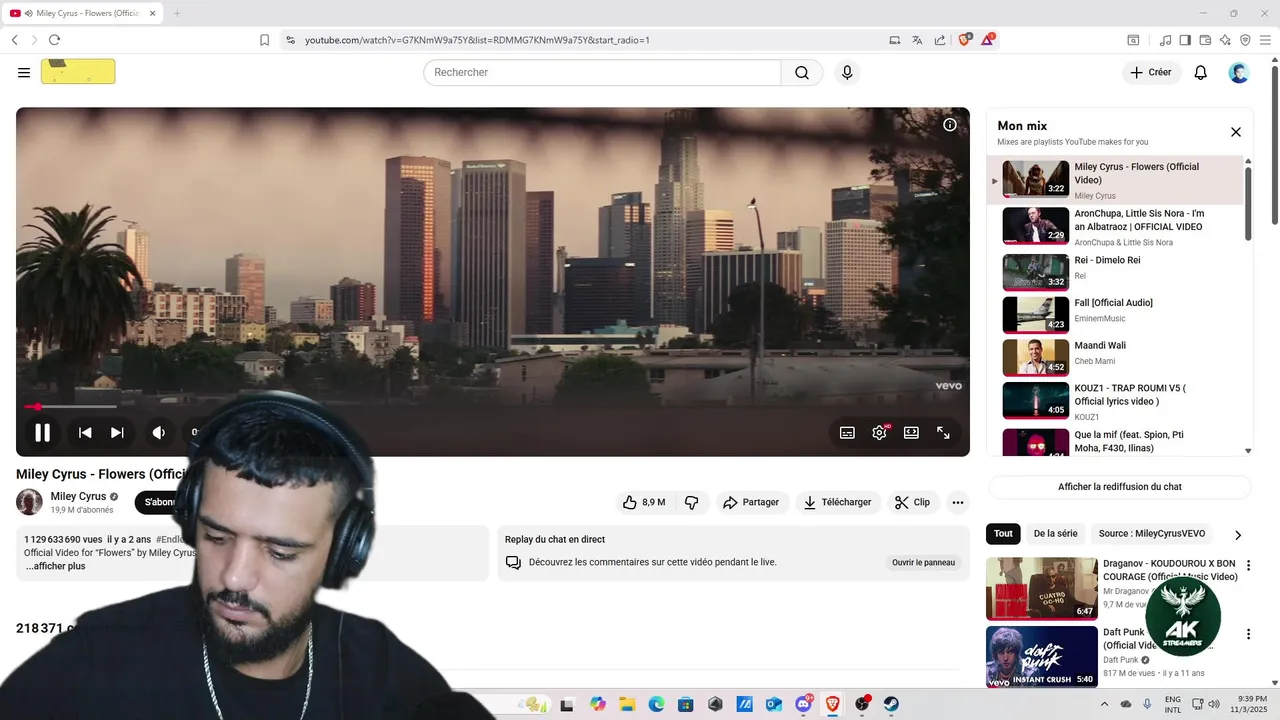Viewport: 1280px width, 720px height.
Task: Open the Créer menu
Action: click(1151, 72)
